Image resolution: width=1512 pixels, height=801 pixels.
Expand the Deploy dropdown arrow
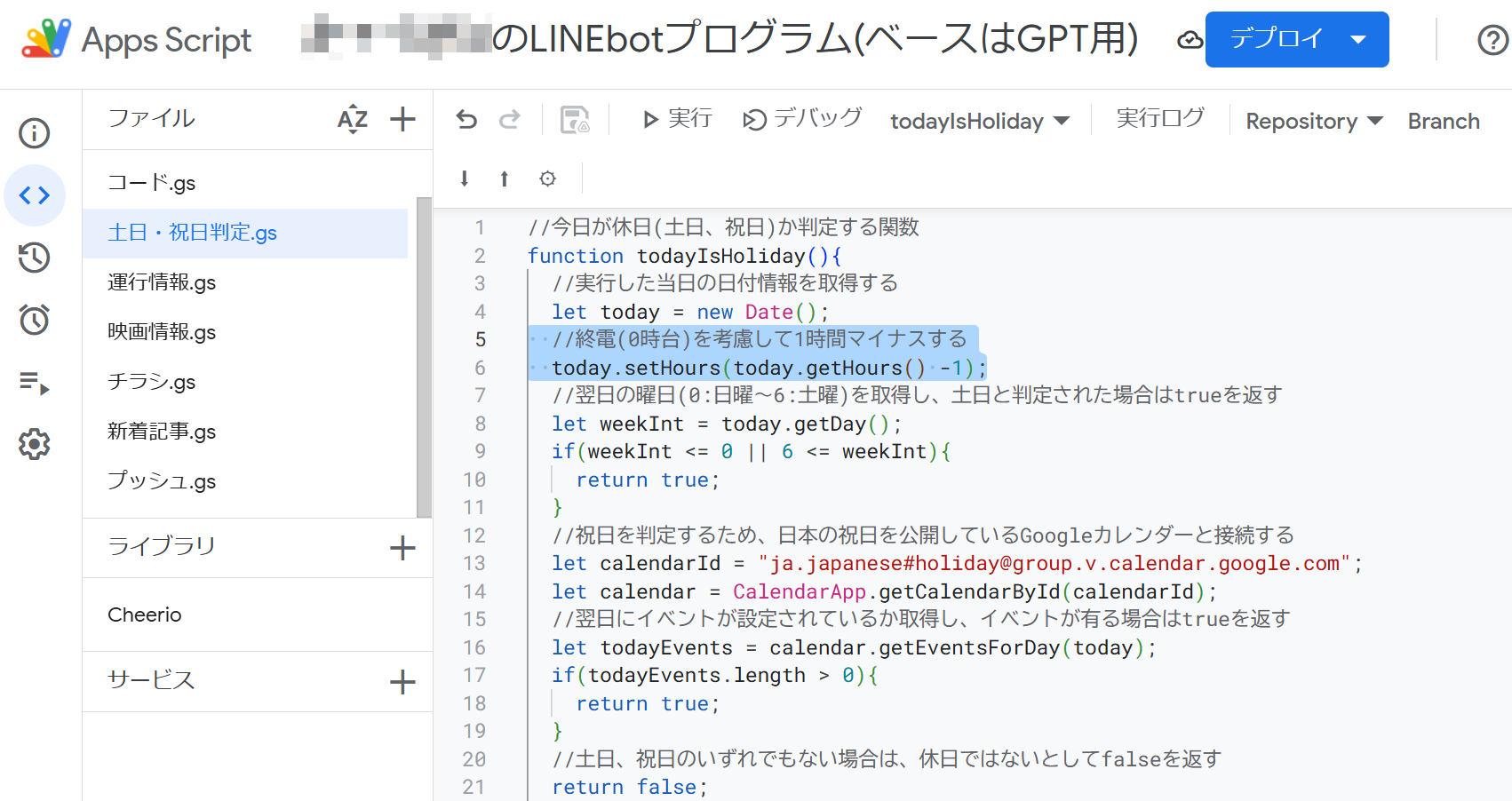coord(1357,39)
